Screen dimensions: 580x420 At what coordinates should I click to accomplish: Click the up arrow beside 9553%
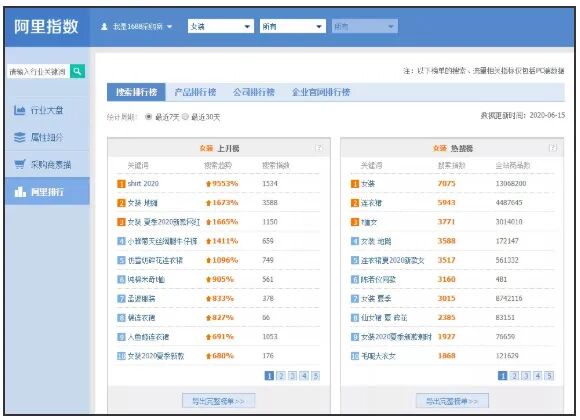tap(209, 184)
